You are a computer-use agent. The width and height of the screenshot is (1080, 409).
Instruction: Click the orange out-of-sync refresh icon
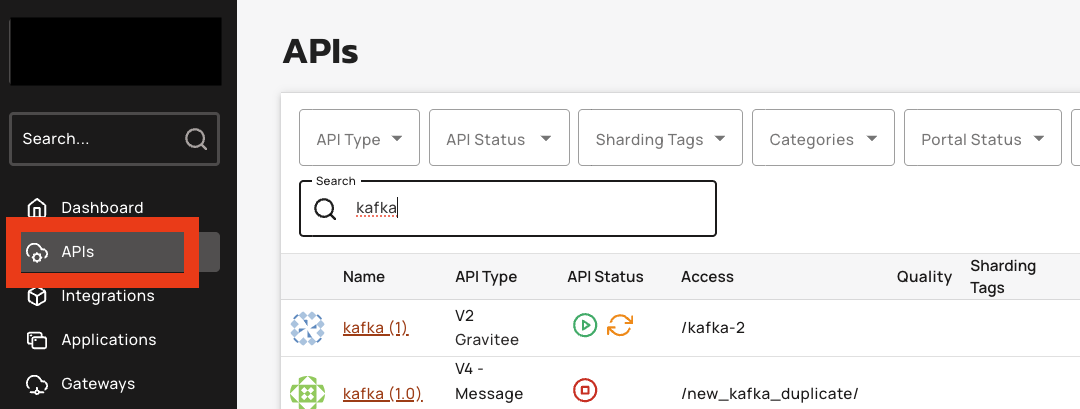click(x=620, y=325)
